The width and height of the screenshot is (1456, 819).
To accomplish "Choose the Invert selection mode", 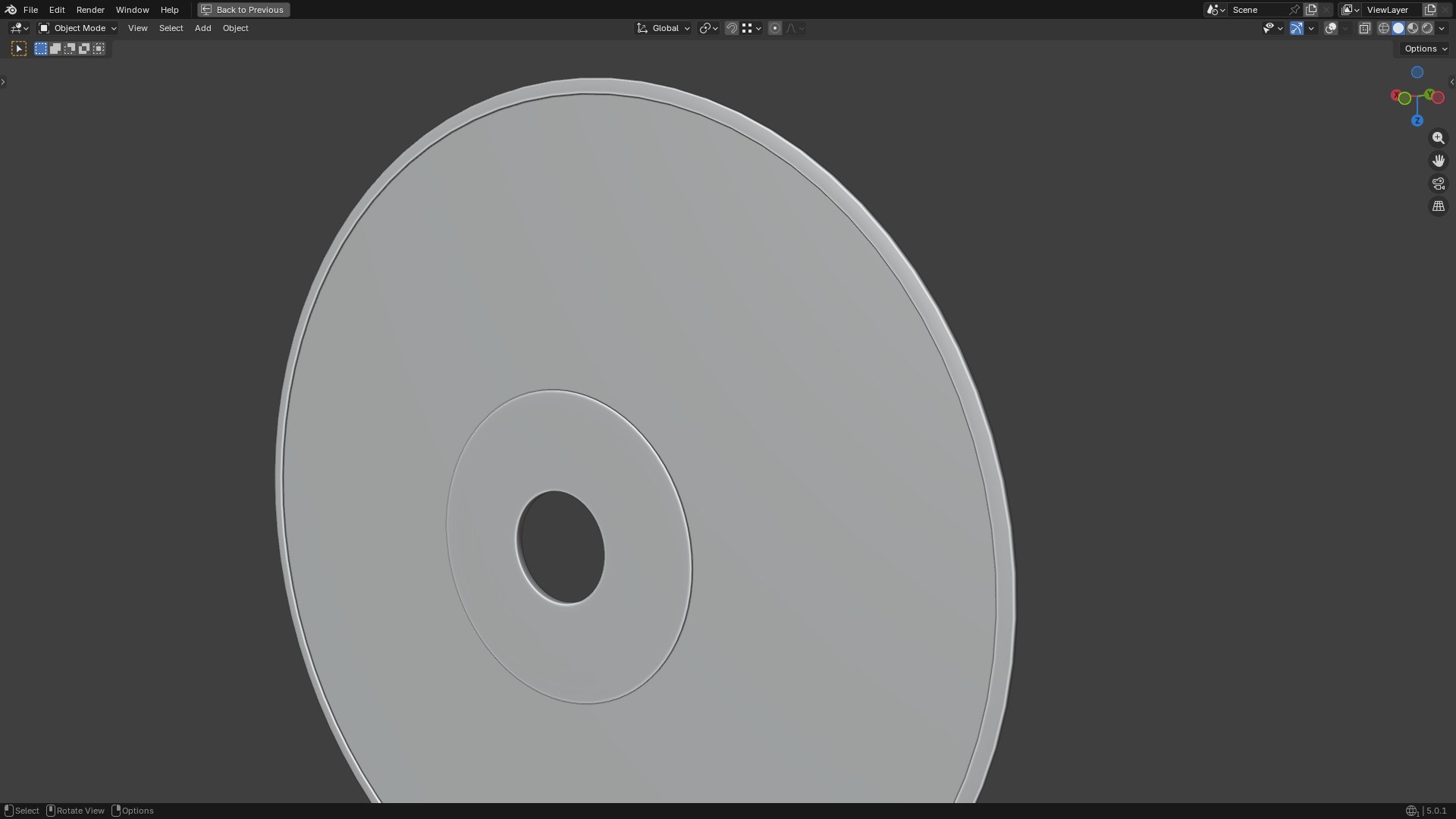I will pos(84,49).
